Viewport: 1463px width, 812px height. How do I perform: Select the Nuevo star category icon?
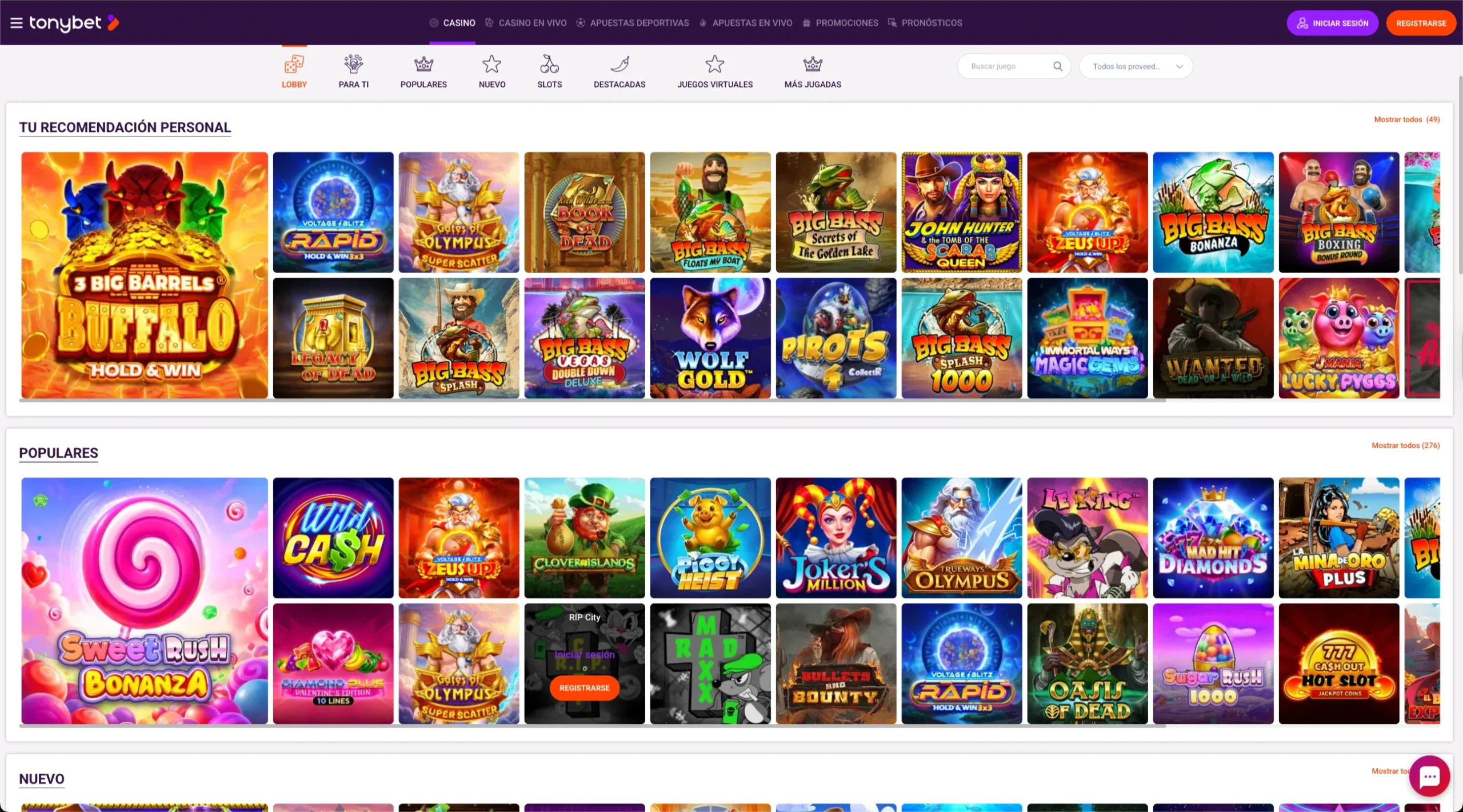pyautogui.click(x=491, y=65)
